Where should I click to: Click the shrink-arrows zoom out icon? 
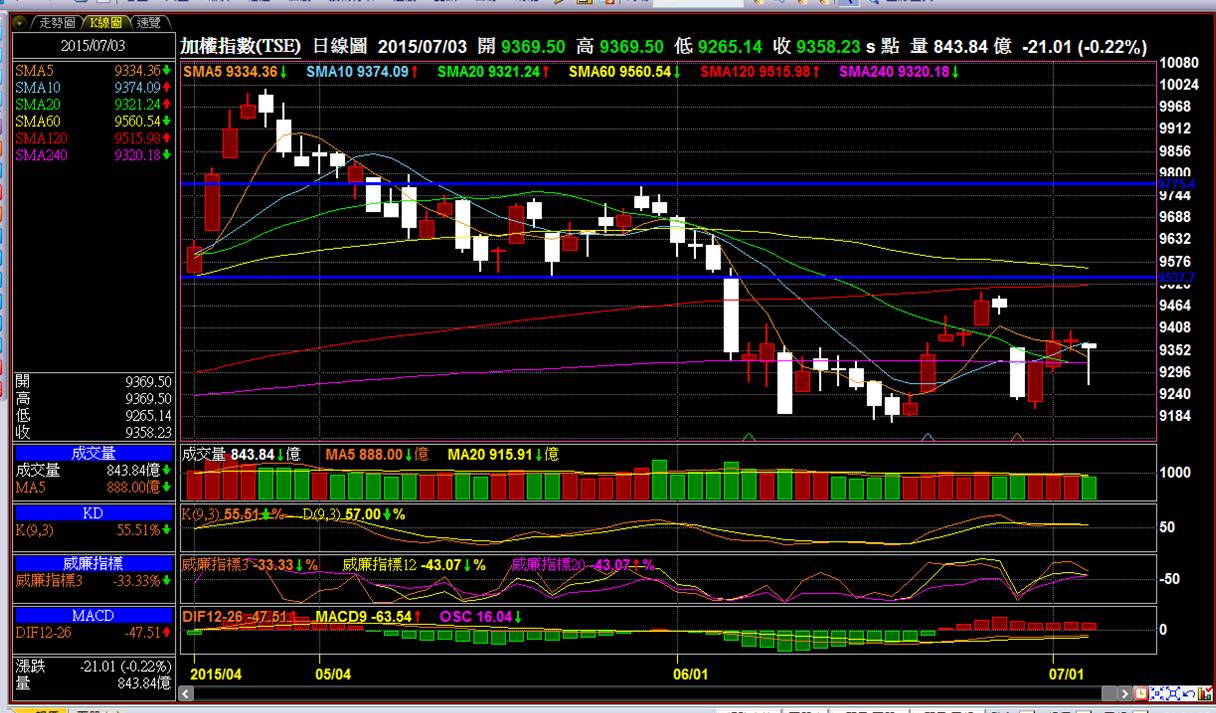pyautogui.click(x=1157, y=693)
